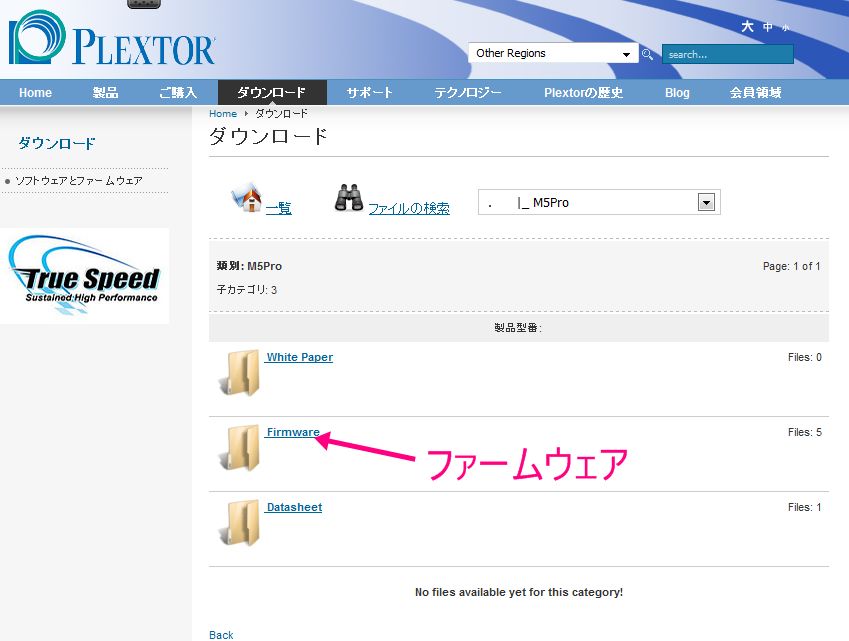Viewport: 849px width, 641px height.
Task: Open the Datasheet link
Action: click(x=294, y=507)
